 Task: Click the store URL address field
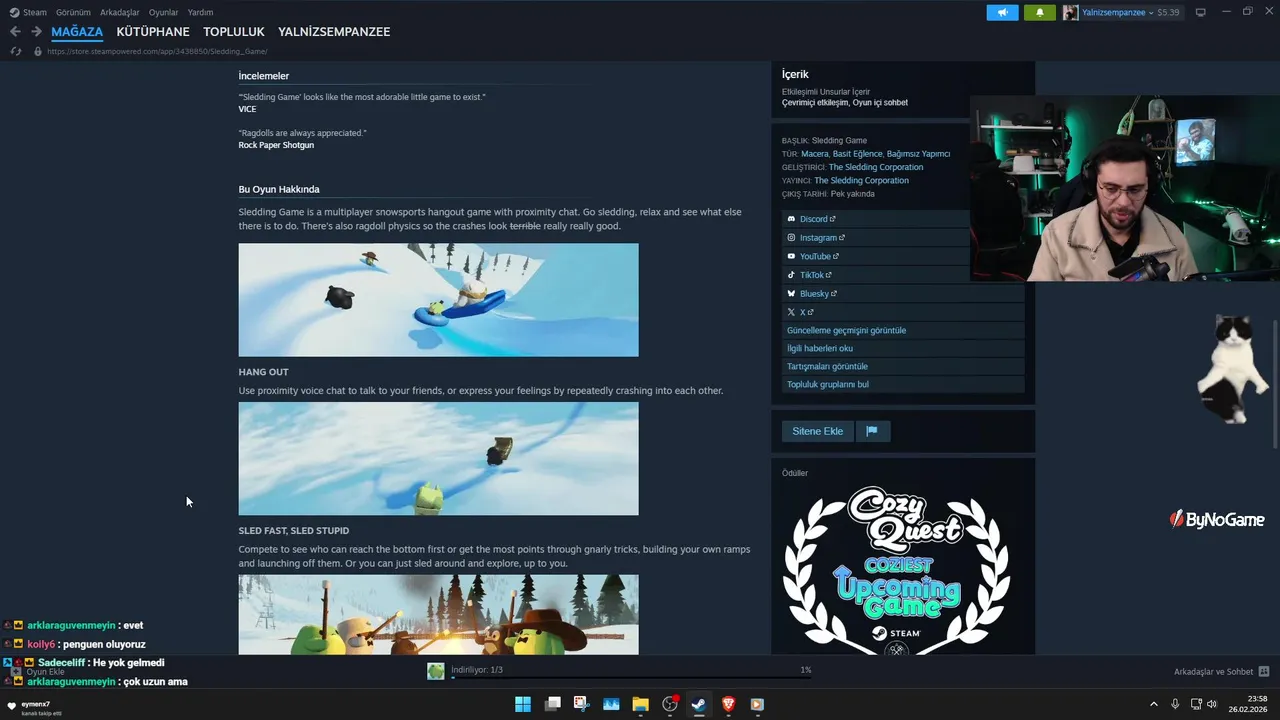coord(157,51)
